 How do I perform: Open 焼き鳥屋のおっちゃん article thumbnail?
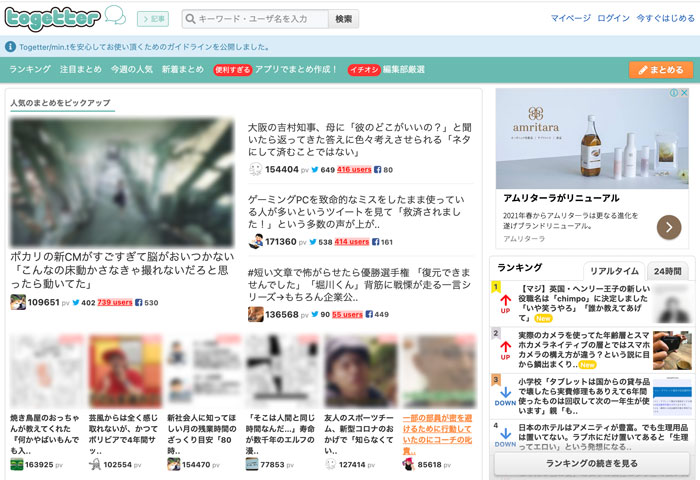pos(46,371)
